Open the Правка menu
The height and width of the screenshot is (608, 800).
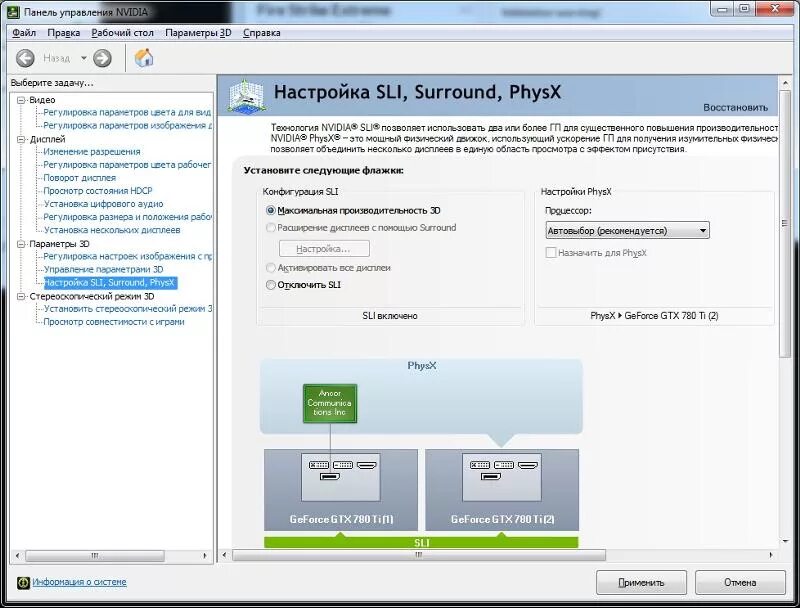(x=64, y=33)
